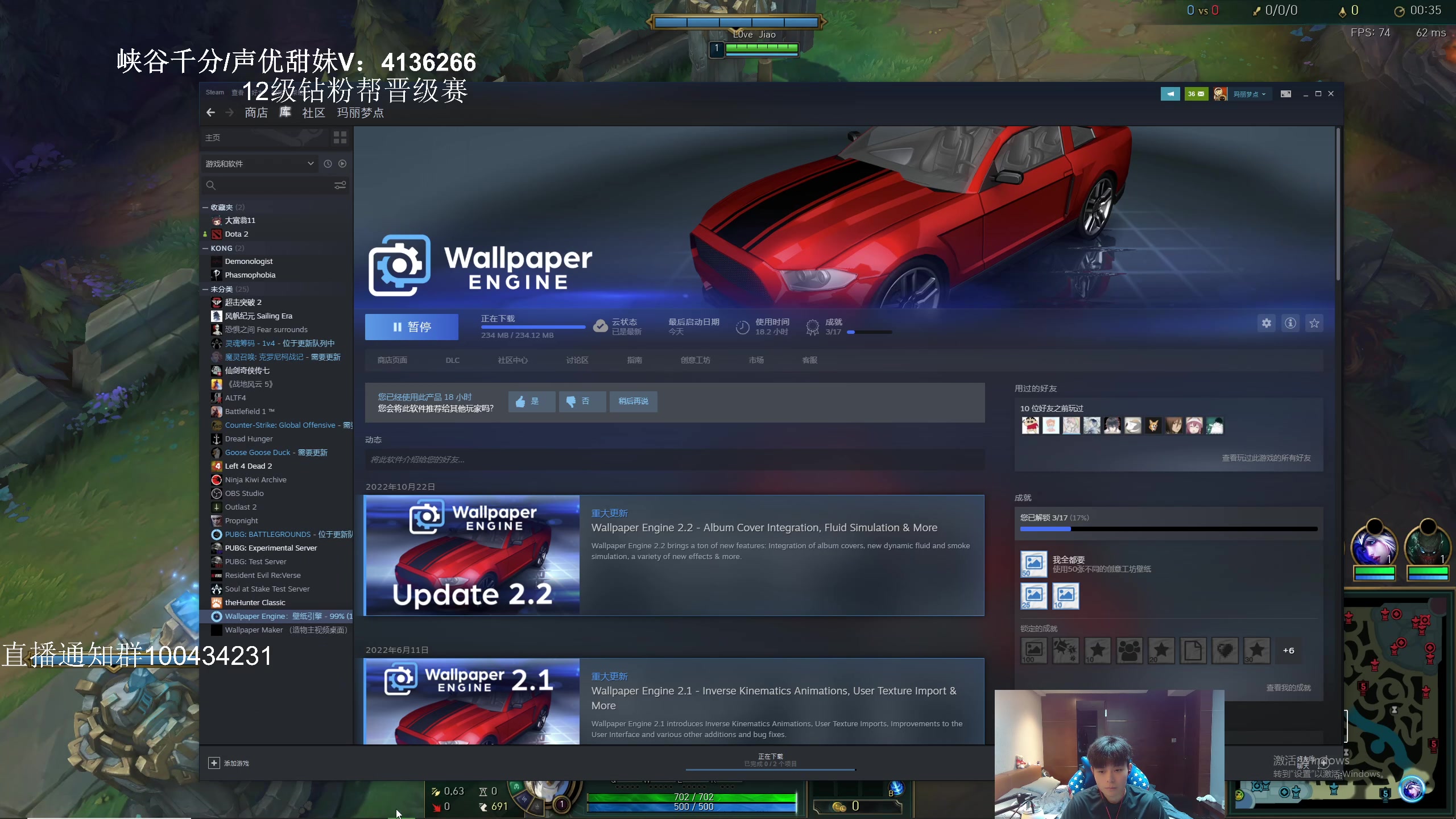Viewport: 1456px width, 819px height.
Task: Open Update 2.2 news thumbnail
Action: [472, 555]
